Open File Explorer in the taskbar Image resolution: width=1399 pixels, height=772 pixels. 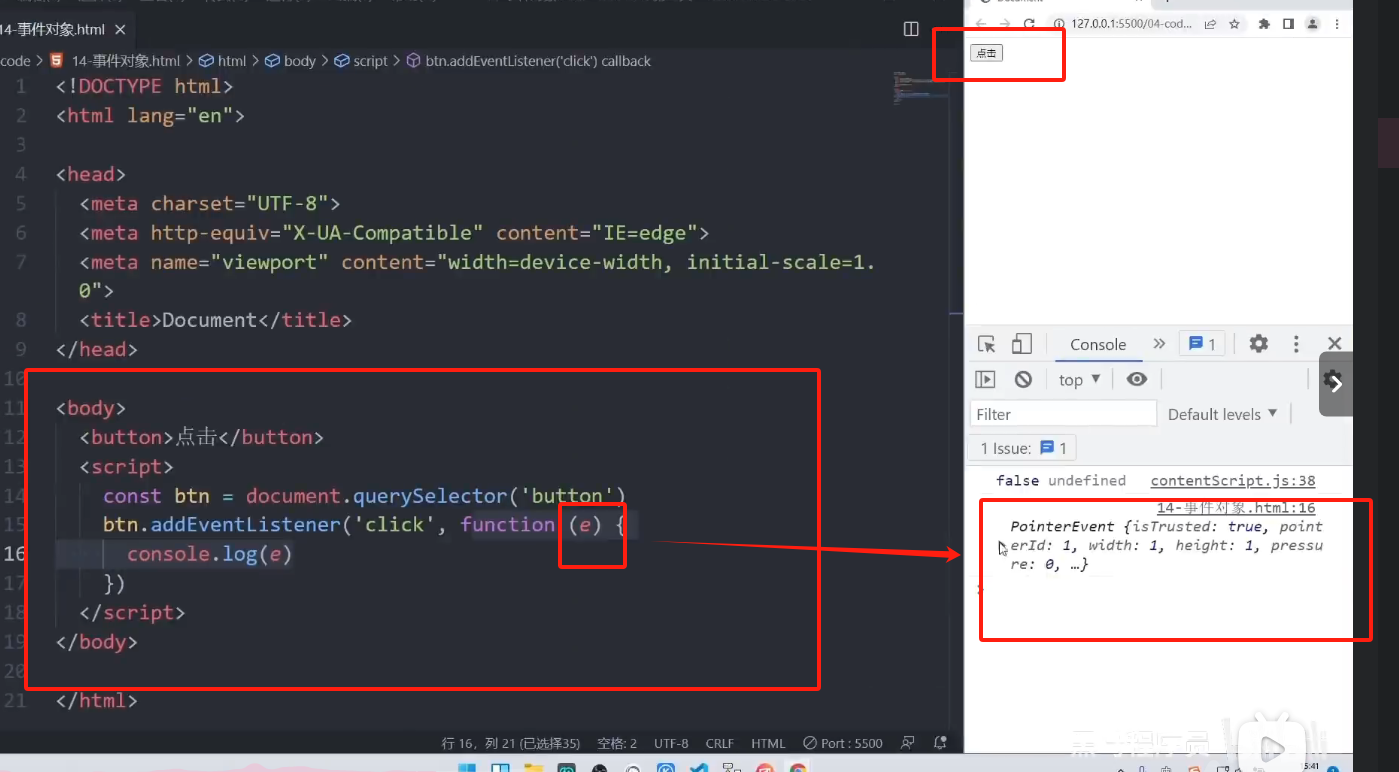(532, 767)
